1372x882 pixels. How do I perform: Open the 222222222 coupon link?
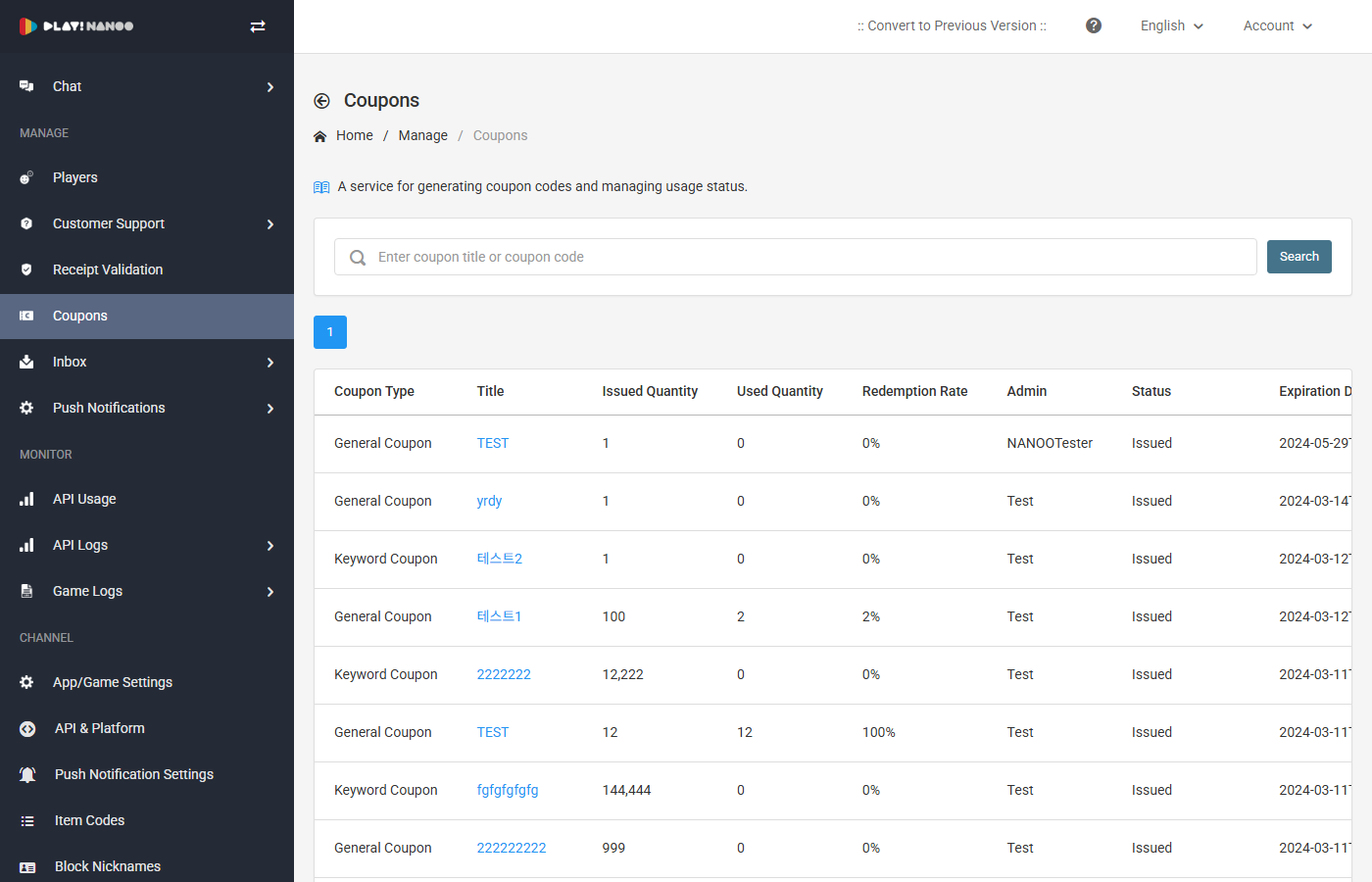(x=512, y=848)
